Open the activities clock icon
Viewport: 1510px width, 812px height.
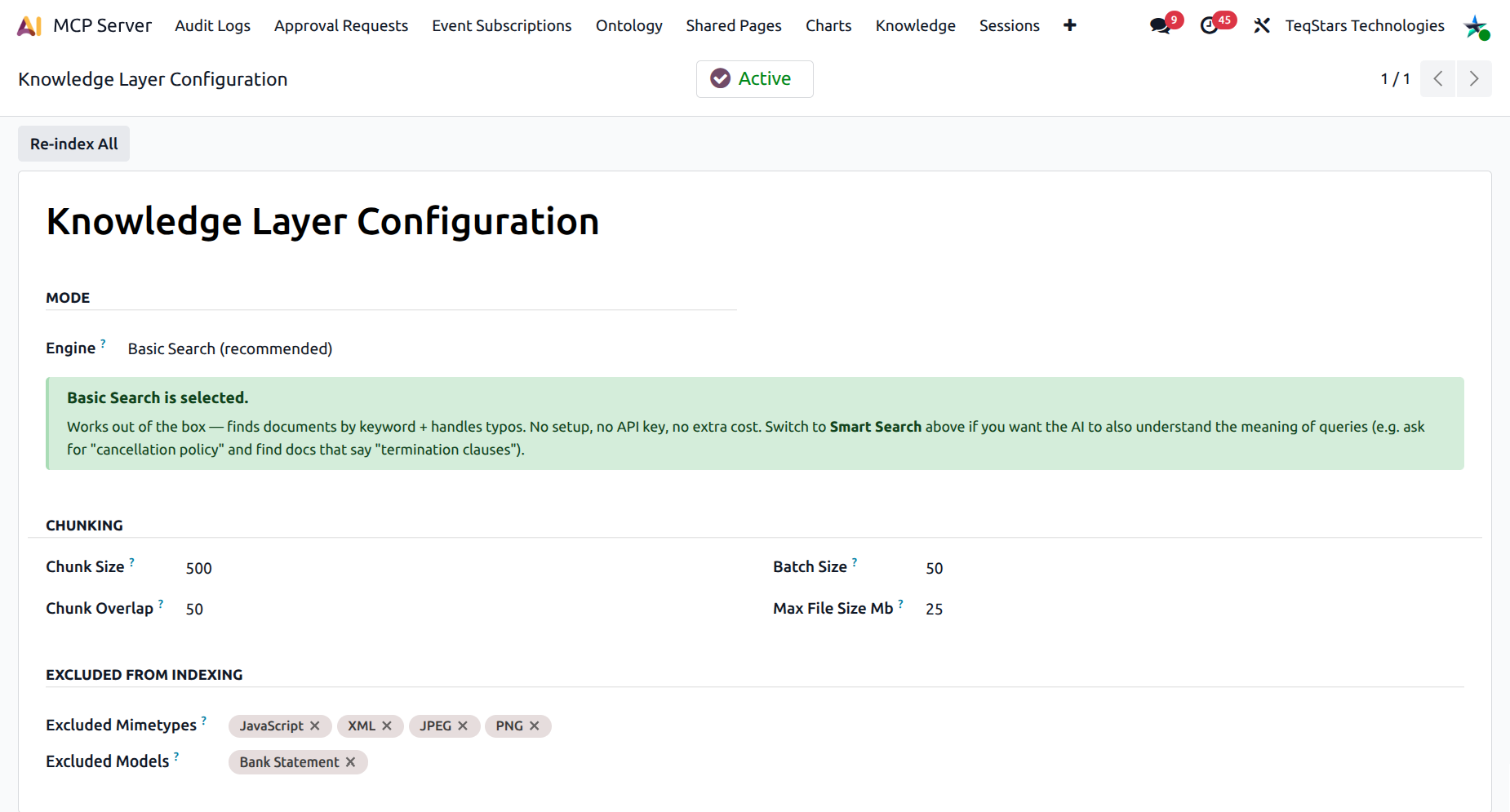[1209, 26]
